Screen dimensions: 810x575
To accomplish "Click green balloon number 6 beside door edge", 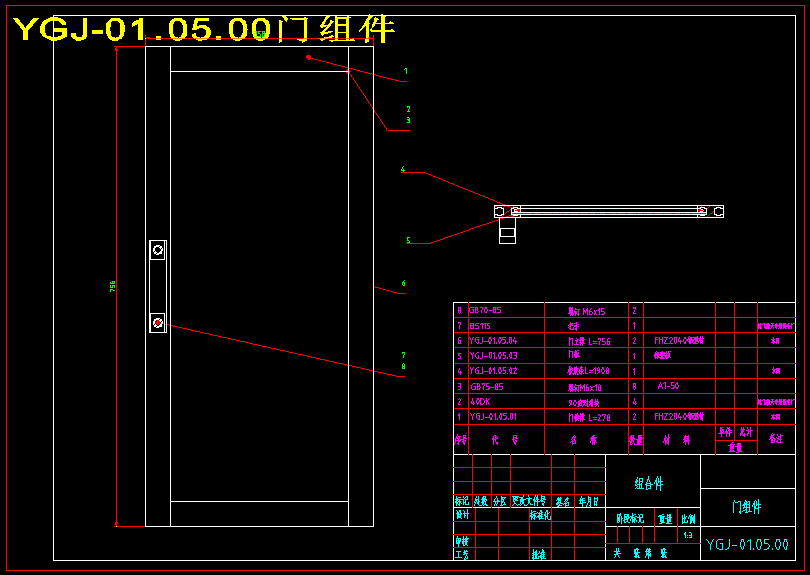I will tap(403, 283).
